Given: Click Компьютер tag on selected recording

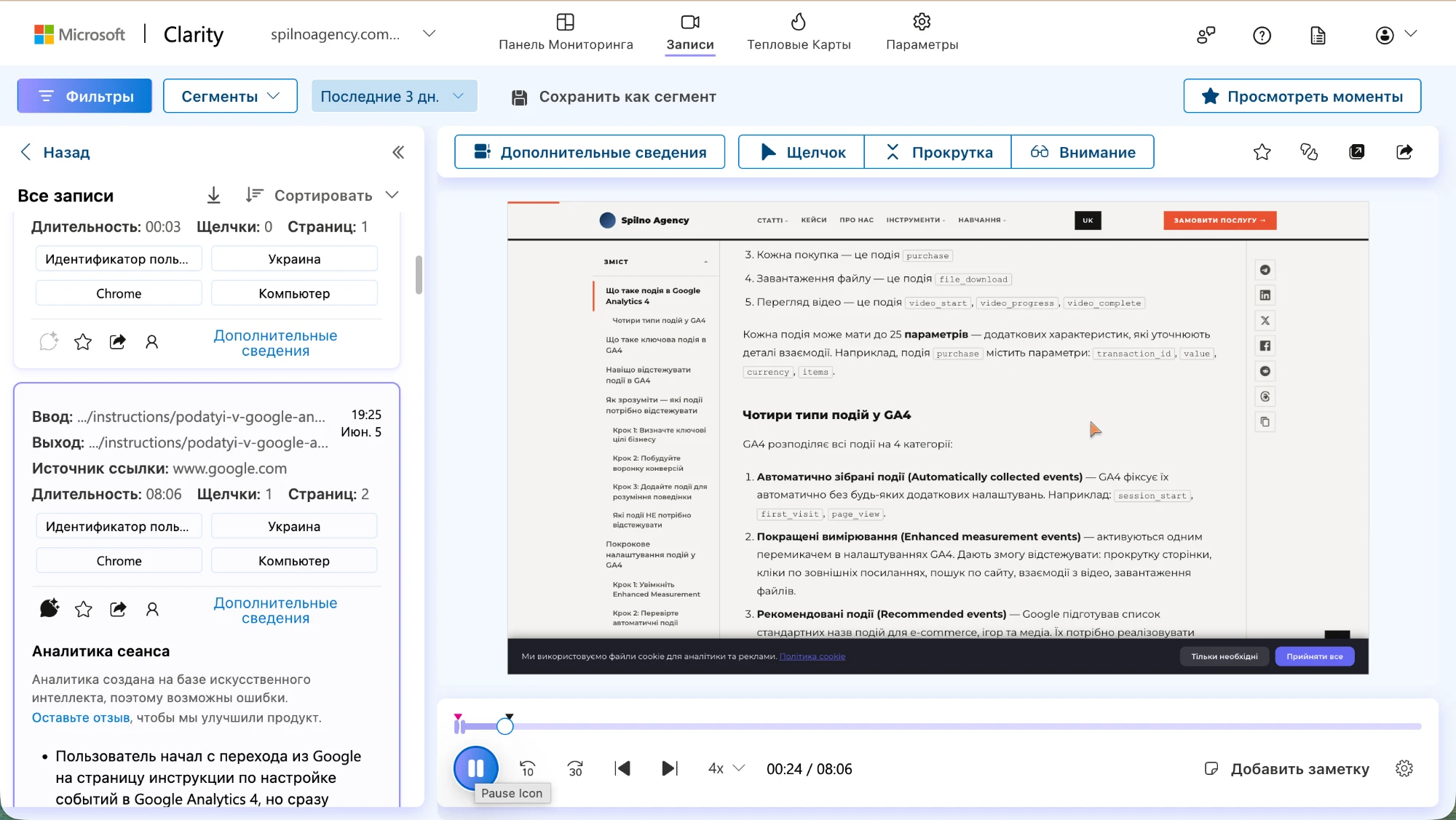Looking at the screenshot, I should tap(294, 561).
